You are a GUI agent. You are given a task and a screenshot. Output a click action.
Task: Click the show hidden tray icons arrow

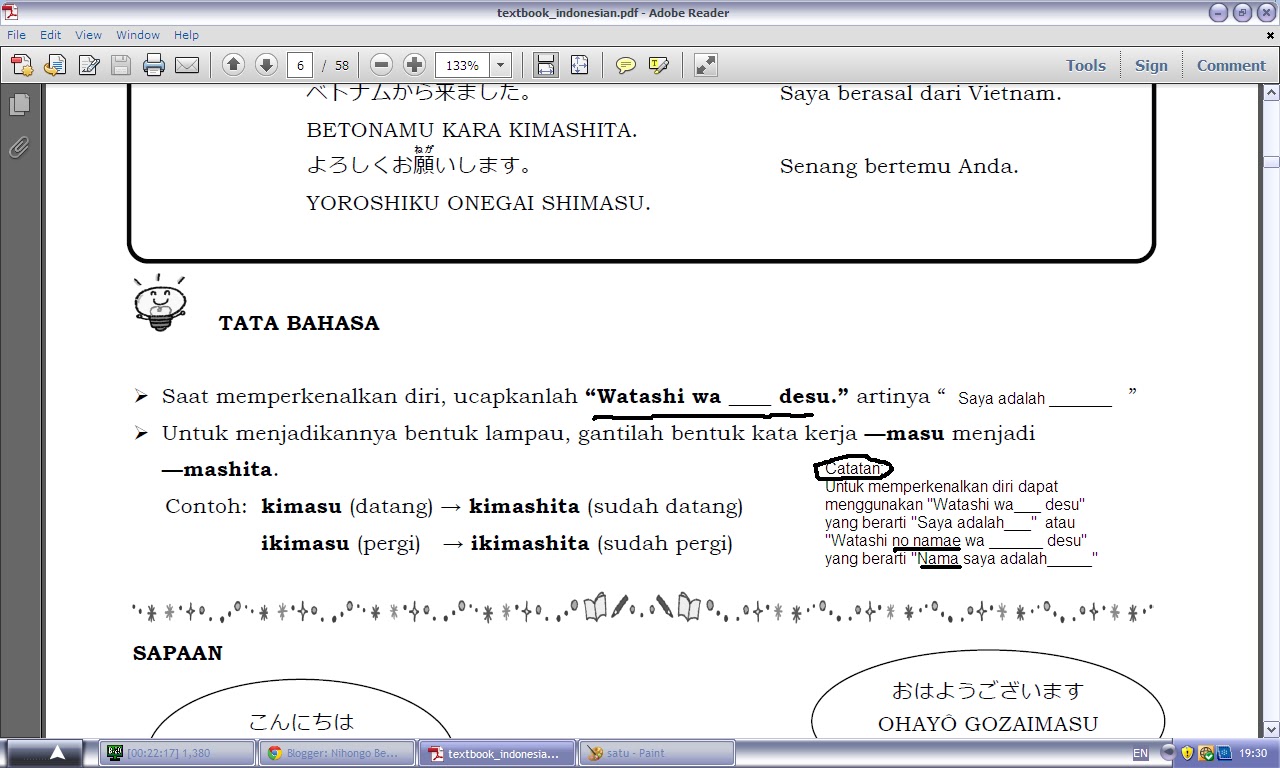point(1167,753)
